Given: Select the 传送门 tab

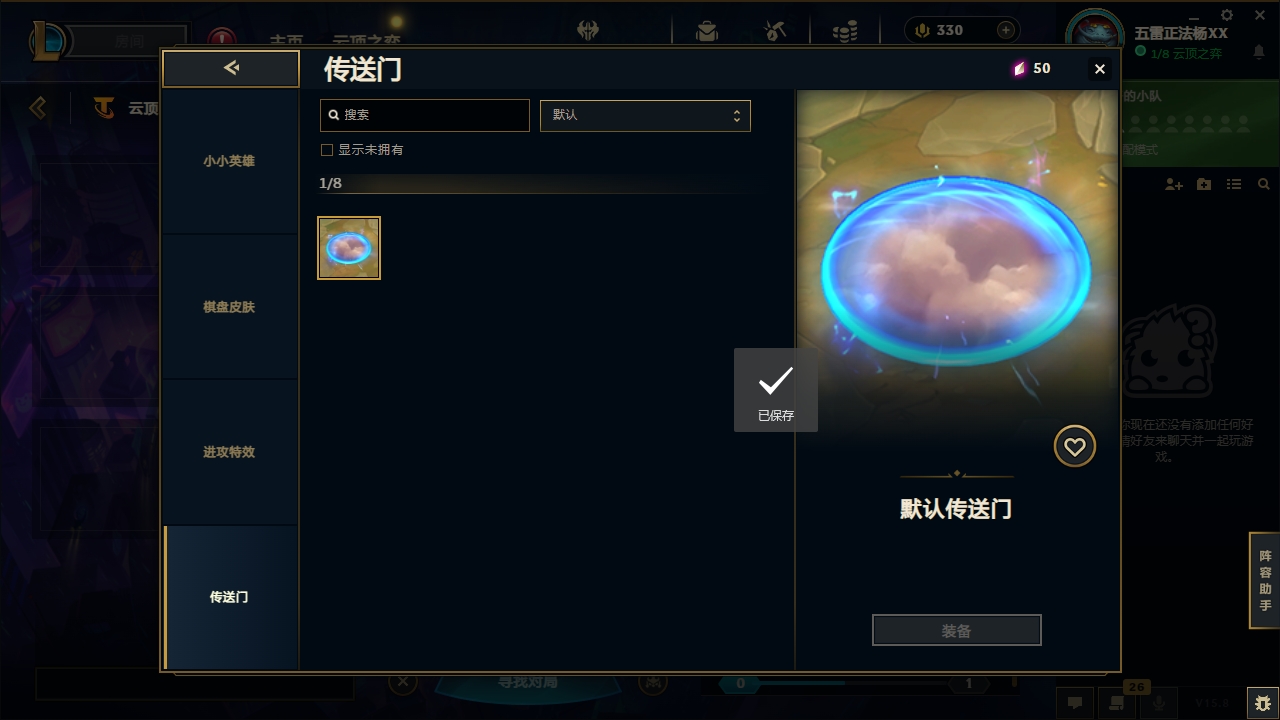Looking at the screenshot, I should point(230,597).
